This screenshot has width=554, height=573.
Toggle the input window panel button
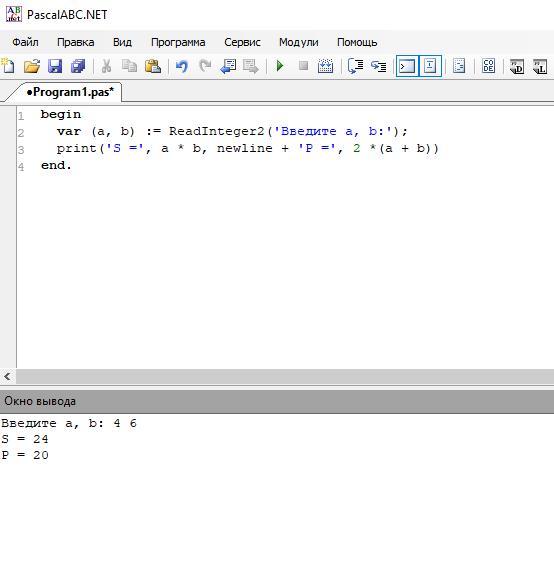click(430, 66)
